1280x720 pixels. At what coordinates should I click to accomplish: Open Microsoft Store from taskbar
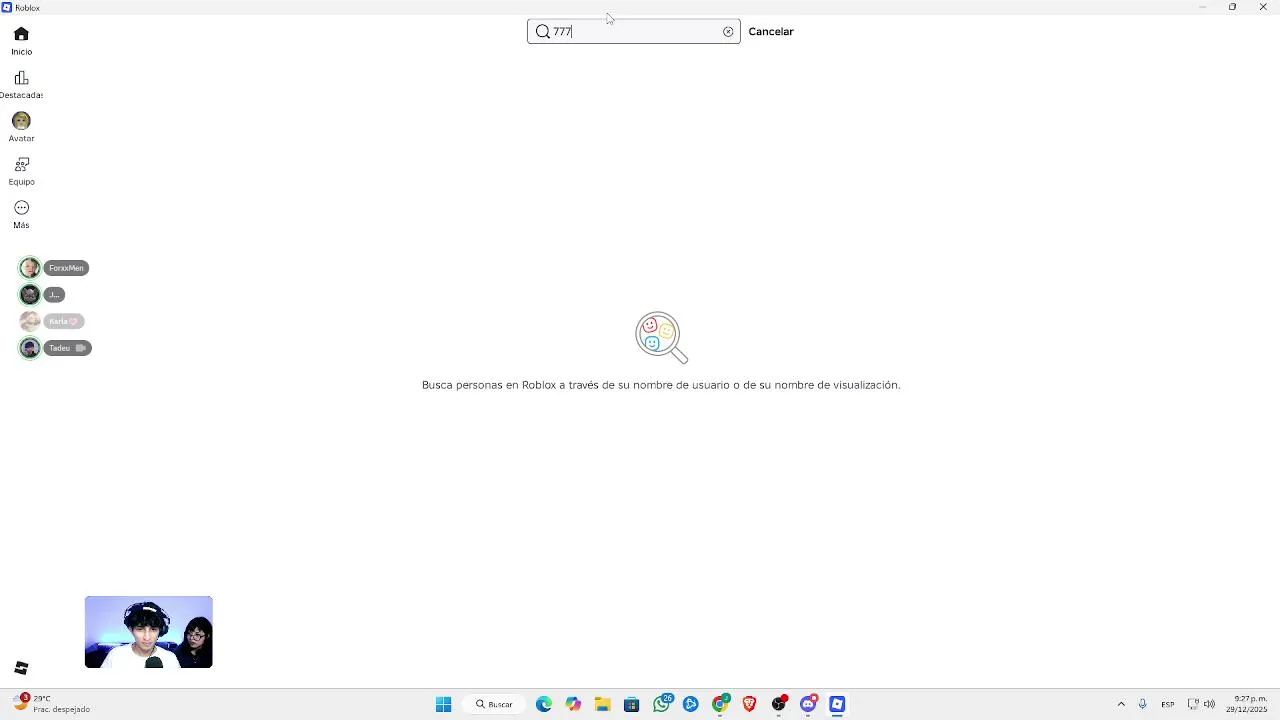coord(631,705)
